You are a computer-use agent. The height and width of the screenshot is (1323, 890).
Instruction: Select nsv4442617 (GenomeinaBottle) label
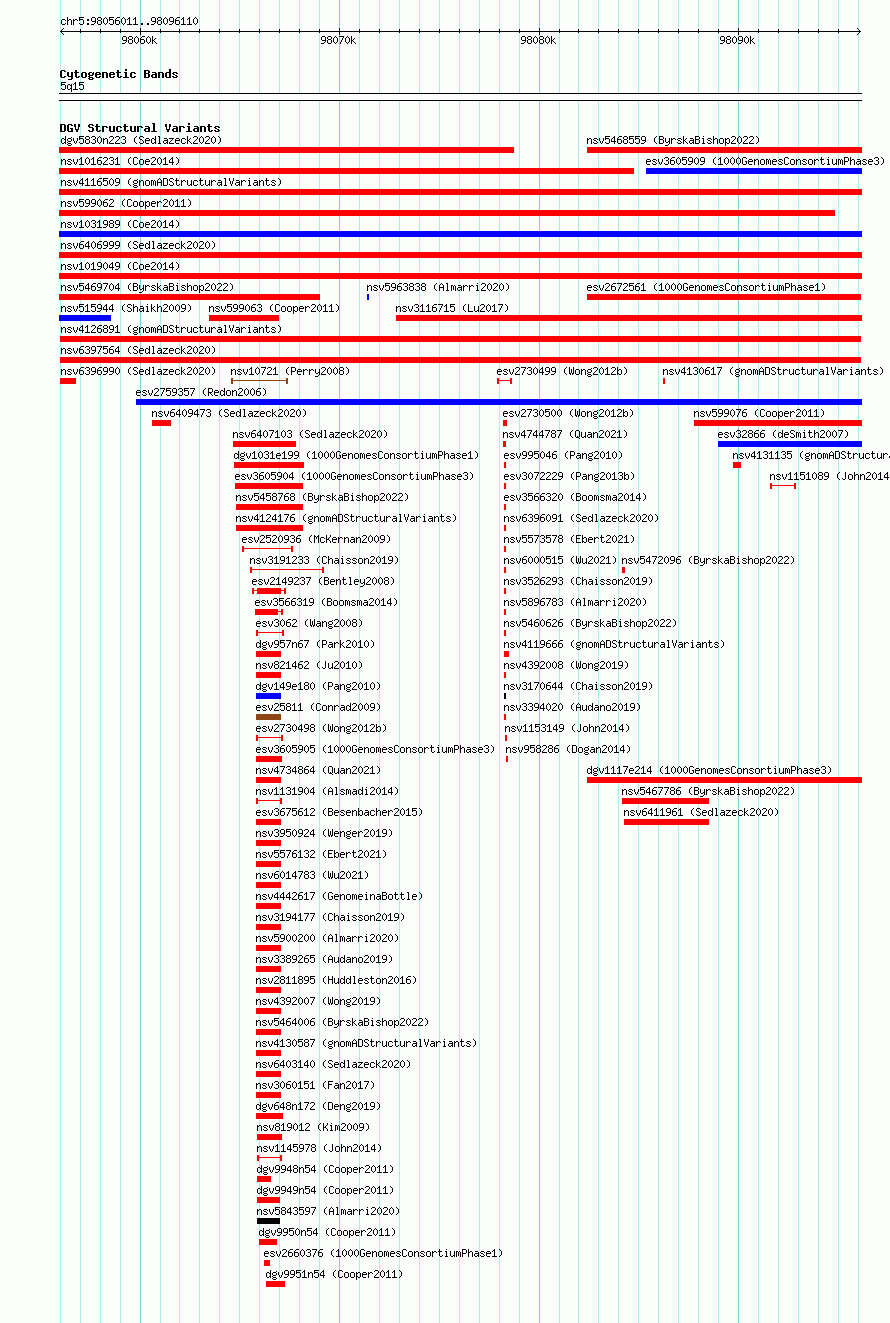[340, 897]
